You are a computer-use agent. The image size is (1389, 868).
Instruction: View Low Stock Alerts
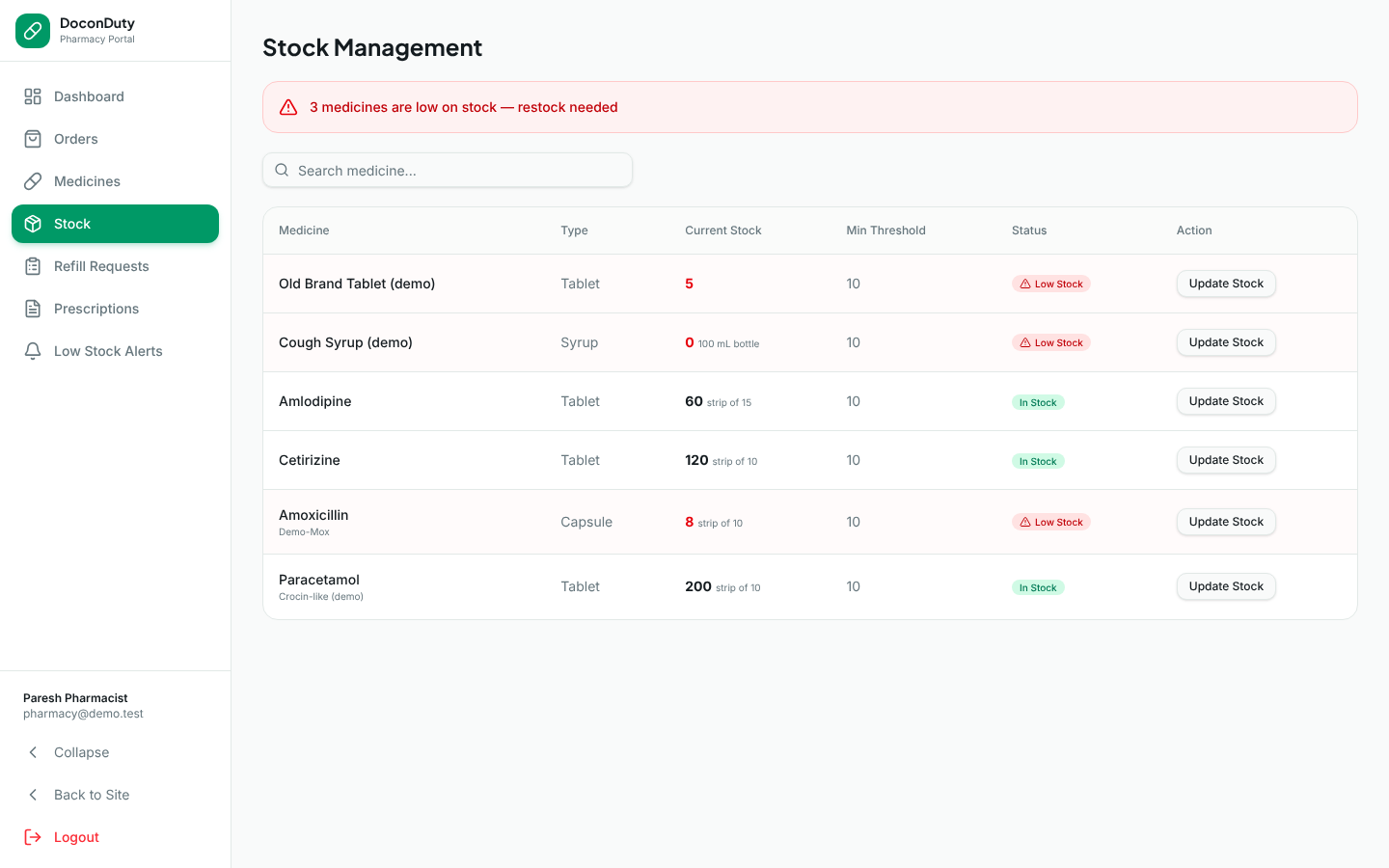click(115, 351)
